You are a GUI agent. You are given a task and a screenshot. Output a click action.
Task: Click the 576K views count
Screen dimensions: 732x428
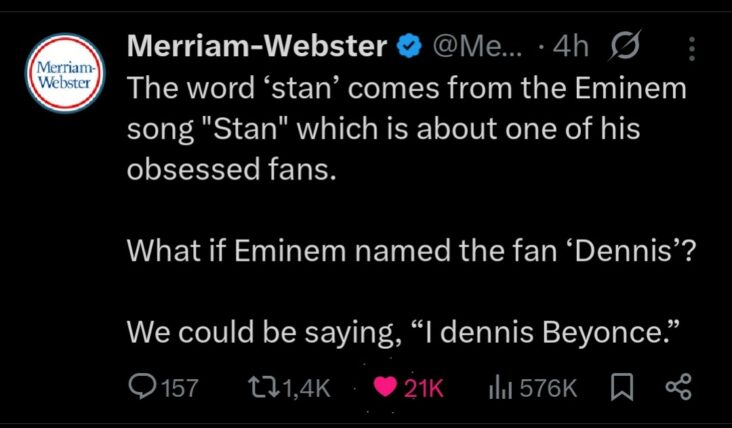548,388
